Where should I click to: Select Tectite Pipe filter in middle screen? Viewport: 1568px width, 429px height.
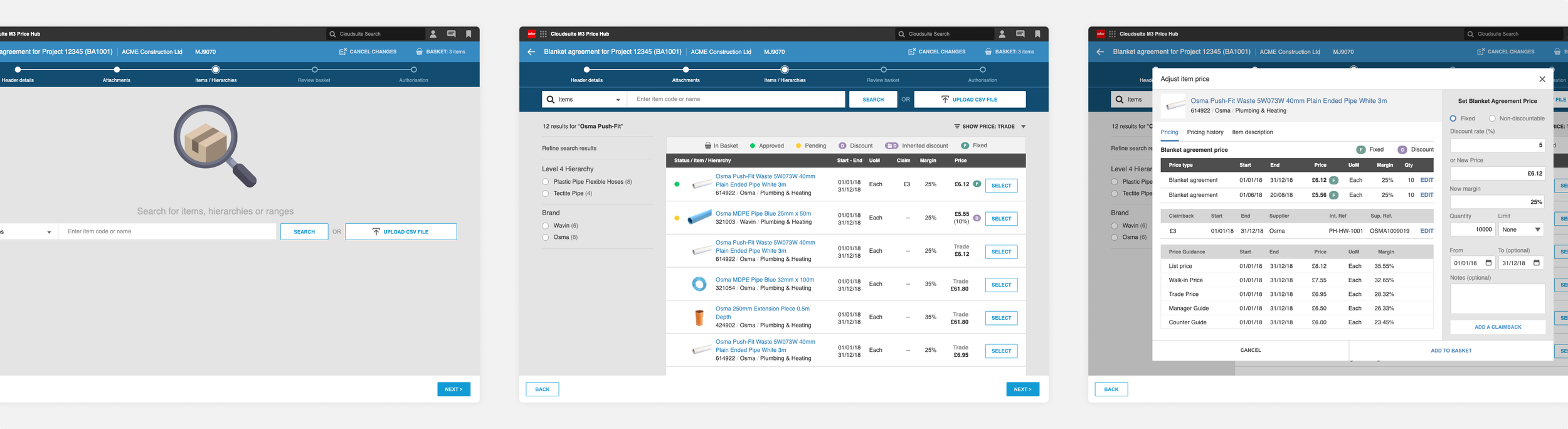[x=546, y=194]
